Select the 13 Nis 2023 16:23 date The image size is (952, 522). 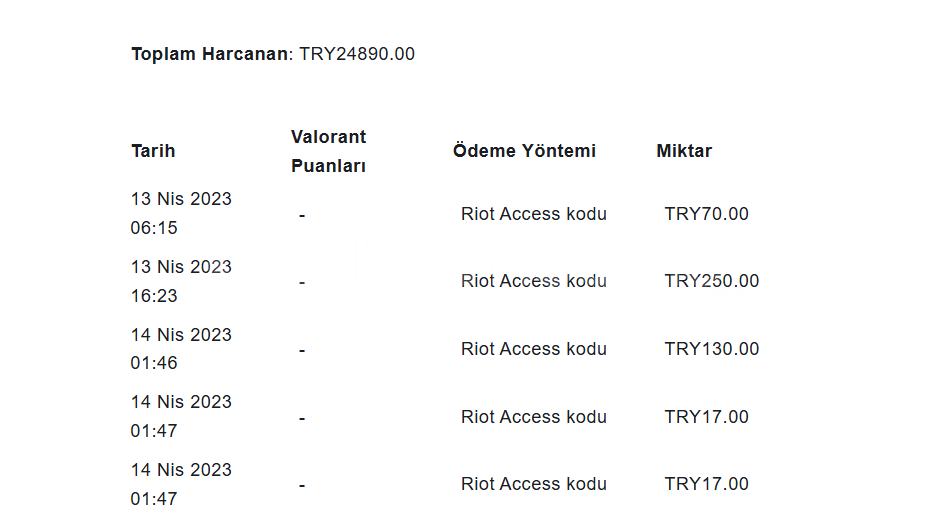click(181, 281)
